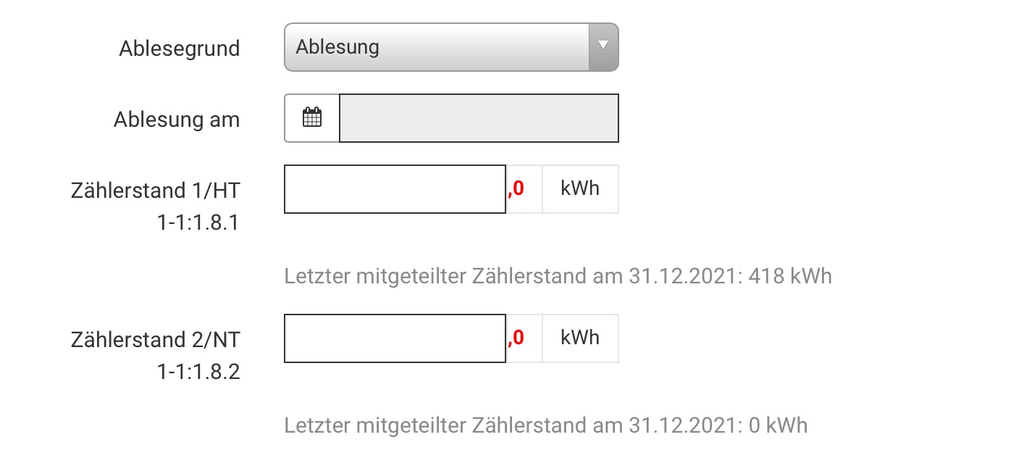The width and height of the screenshot is (1024, 458).
Task: Click the 1-1:1.8.2 register code
Action: [198, 372]
